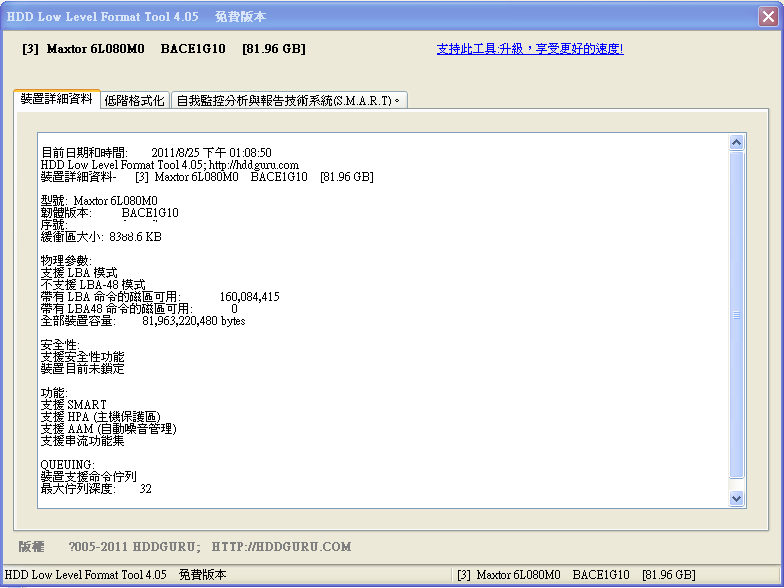Click the 支援 SMART line
Viewport: 784px width, 588px height.
click(x=74, y=405)
